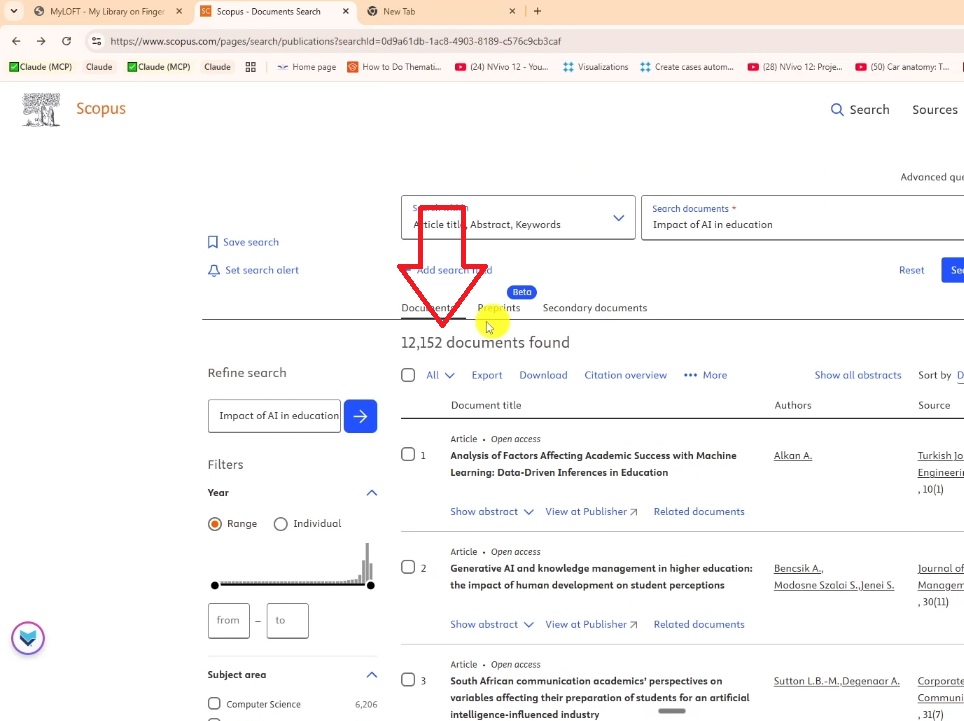The image size is (964, 721).
Task: Click the Save search bookmark icon
Action: tap(213, 242)
